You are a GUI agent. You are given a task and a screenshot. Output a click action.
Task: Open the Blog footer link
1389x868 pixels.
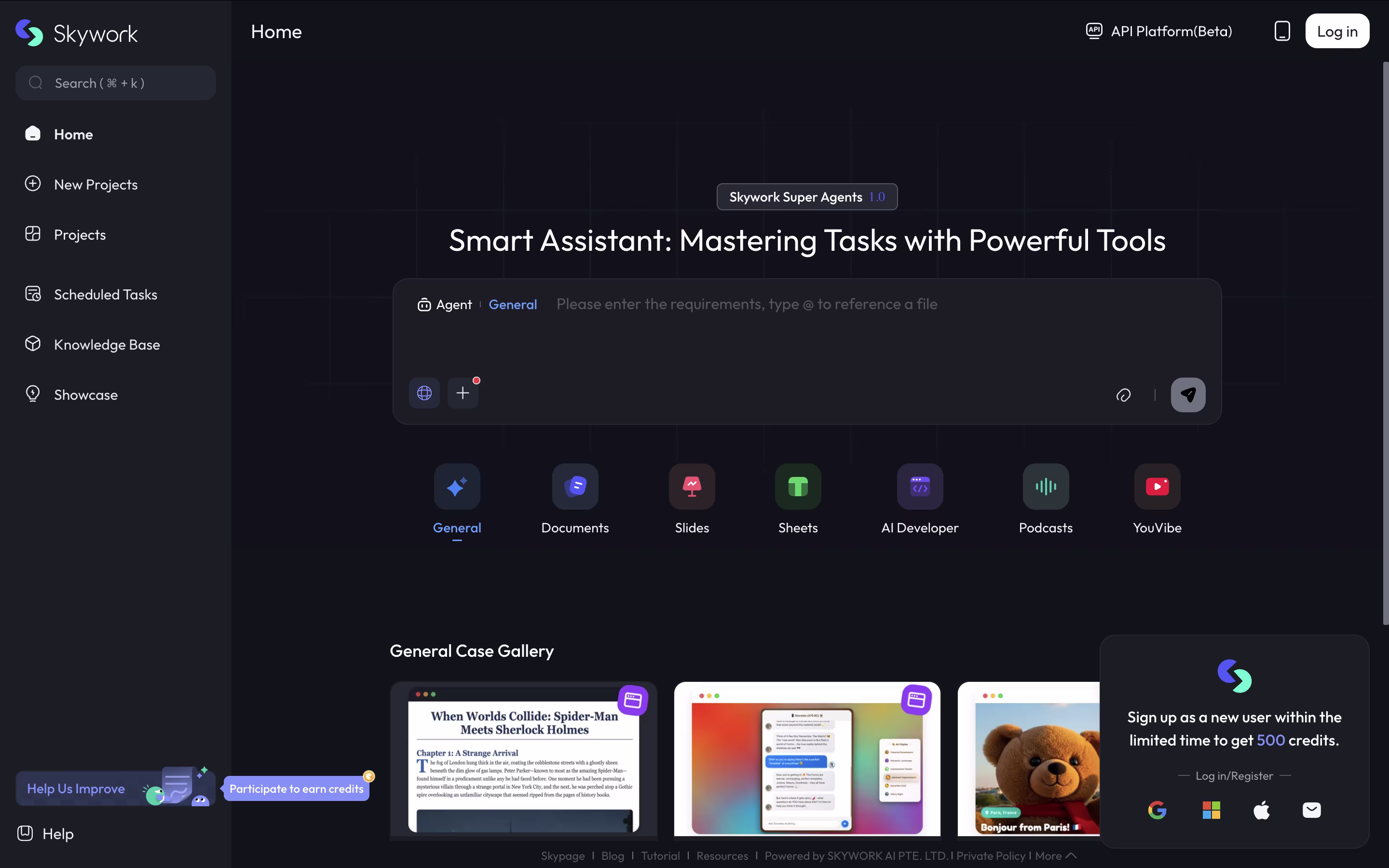pyautogui.click(x=613, y=856)
